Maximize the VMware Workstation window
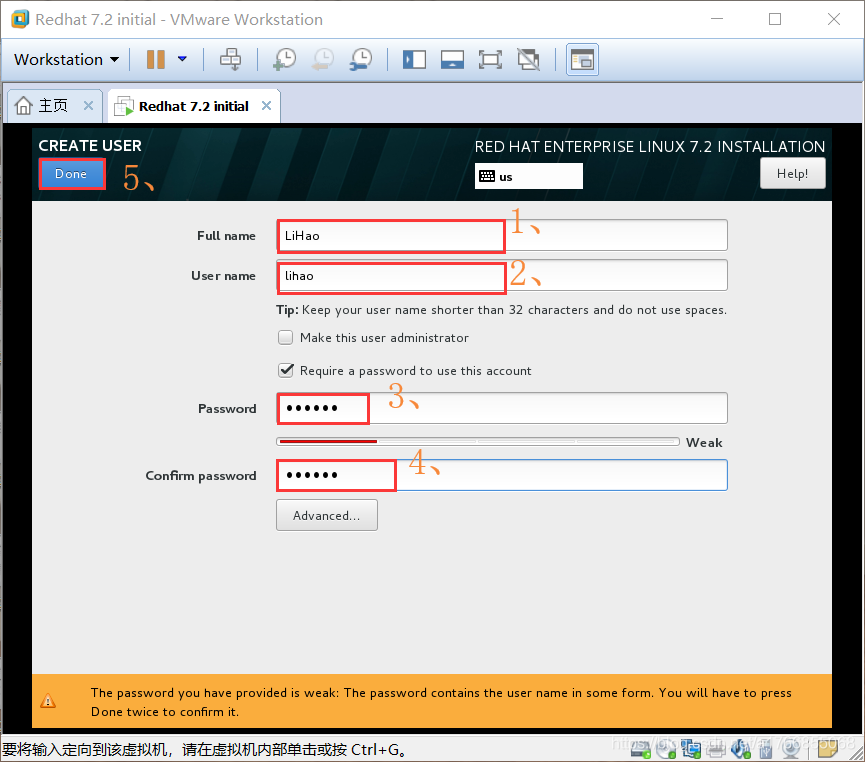The image size is (865, 762). click(x=775, y=19)
